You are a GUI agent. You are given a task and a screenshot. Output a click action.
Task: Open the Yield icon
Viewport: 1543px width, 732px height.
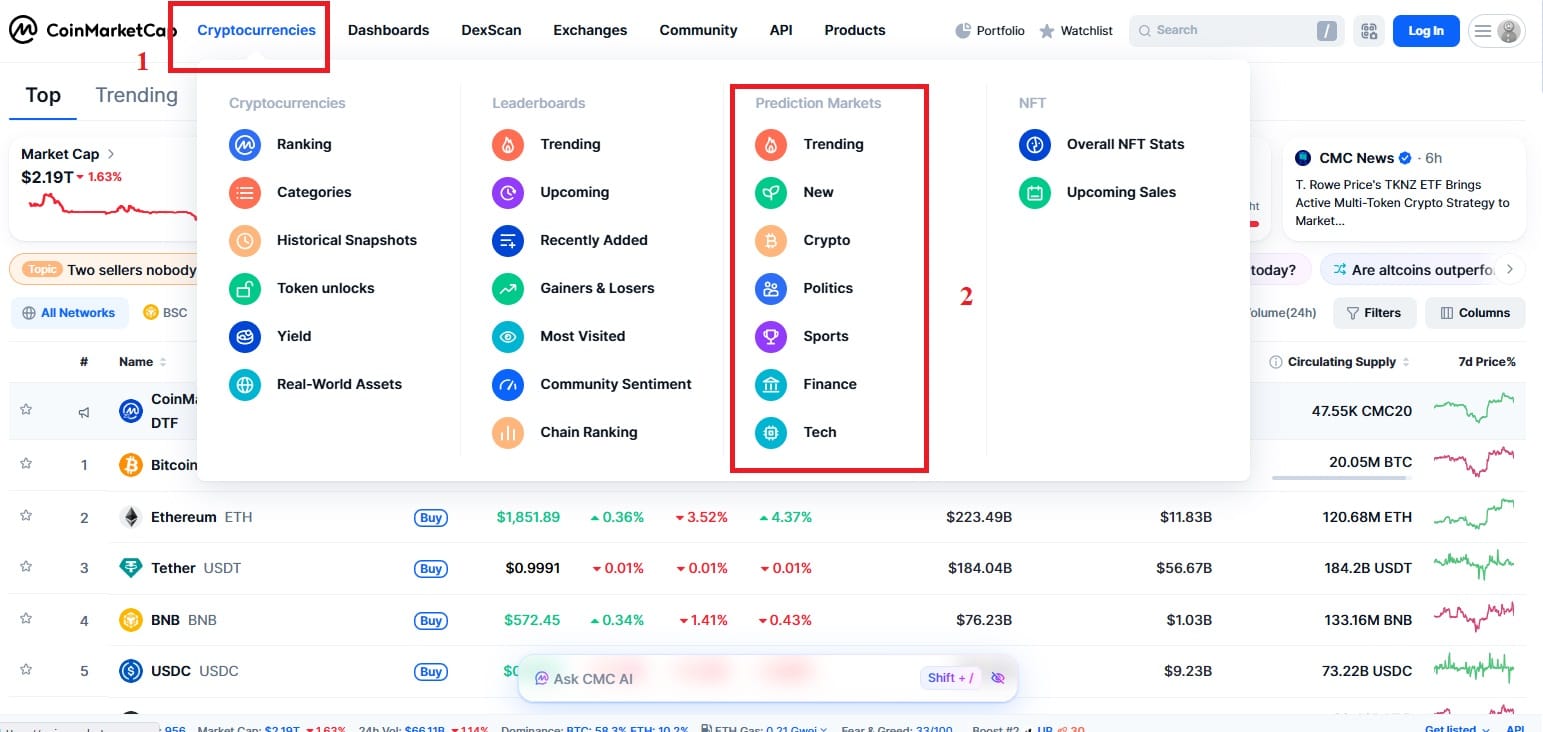[245, 336]
